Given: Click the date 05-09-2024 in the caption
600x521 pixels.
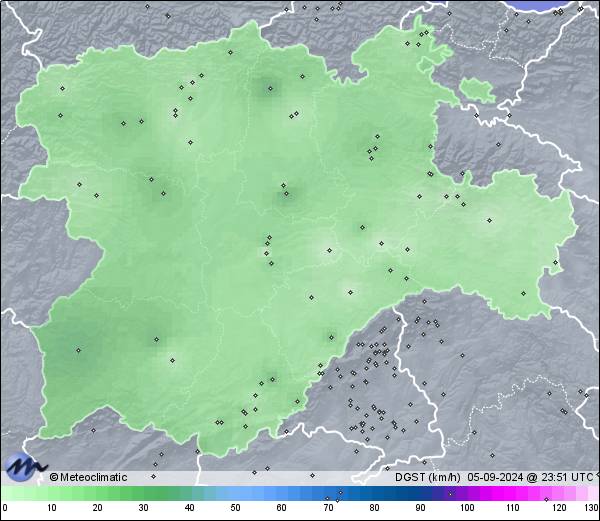Looking at the screenshot, I should pos(495,477).
